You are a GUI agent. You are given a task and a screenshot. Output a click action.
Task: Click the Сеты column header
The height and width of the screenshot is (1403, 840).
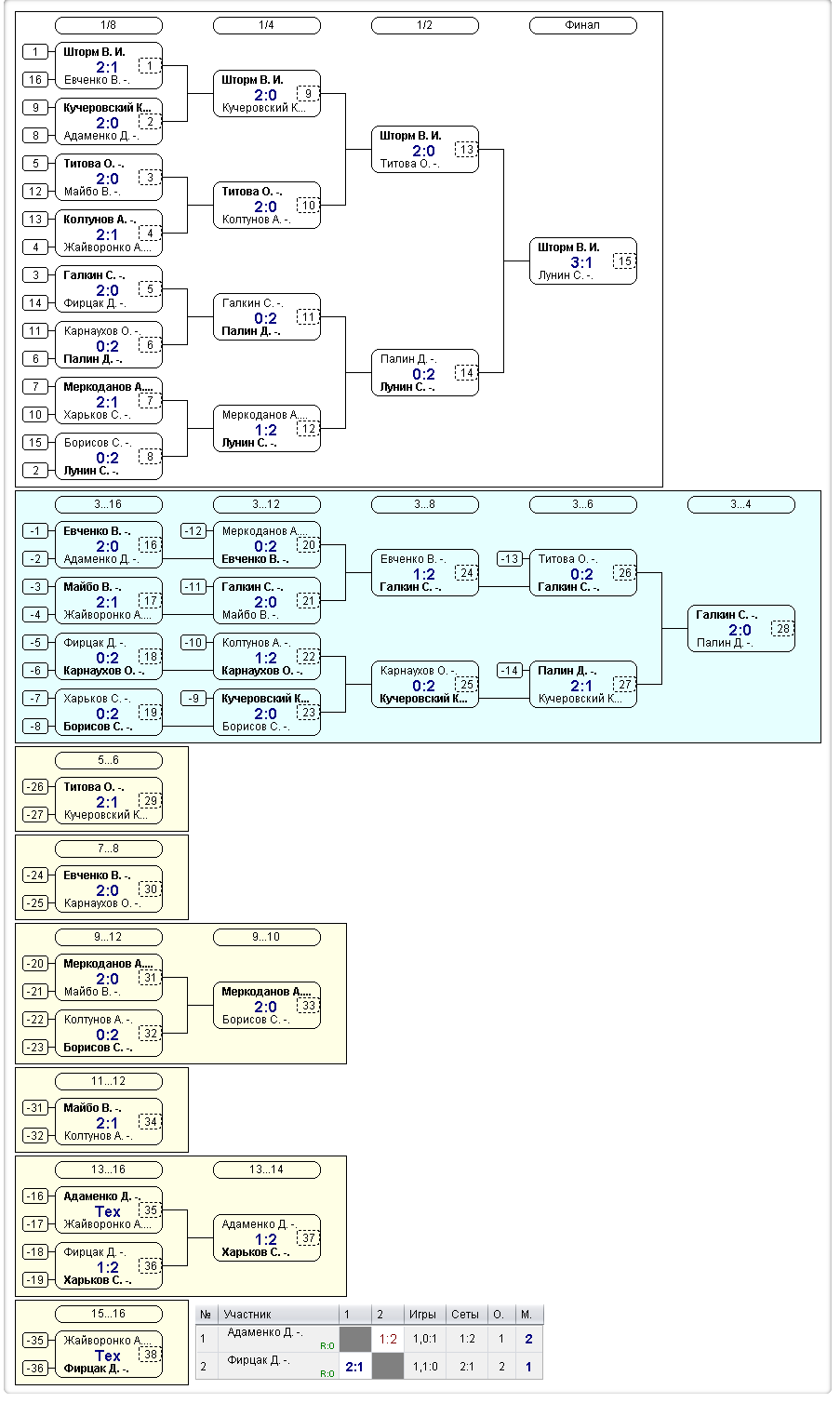tap(467, 1315)
